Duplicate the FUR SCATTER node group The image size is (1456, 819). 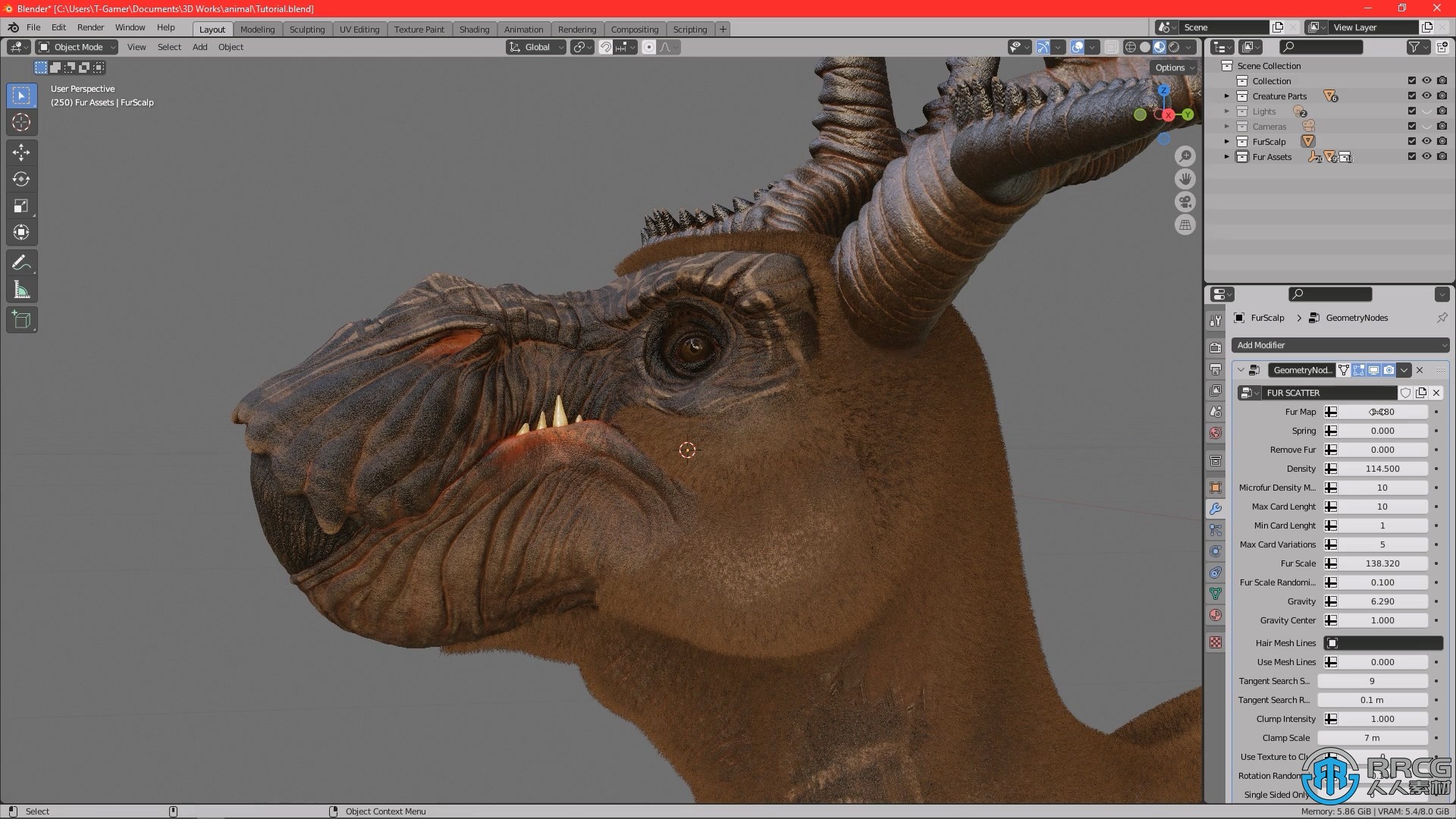(1421, 393)
